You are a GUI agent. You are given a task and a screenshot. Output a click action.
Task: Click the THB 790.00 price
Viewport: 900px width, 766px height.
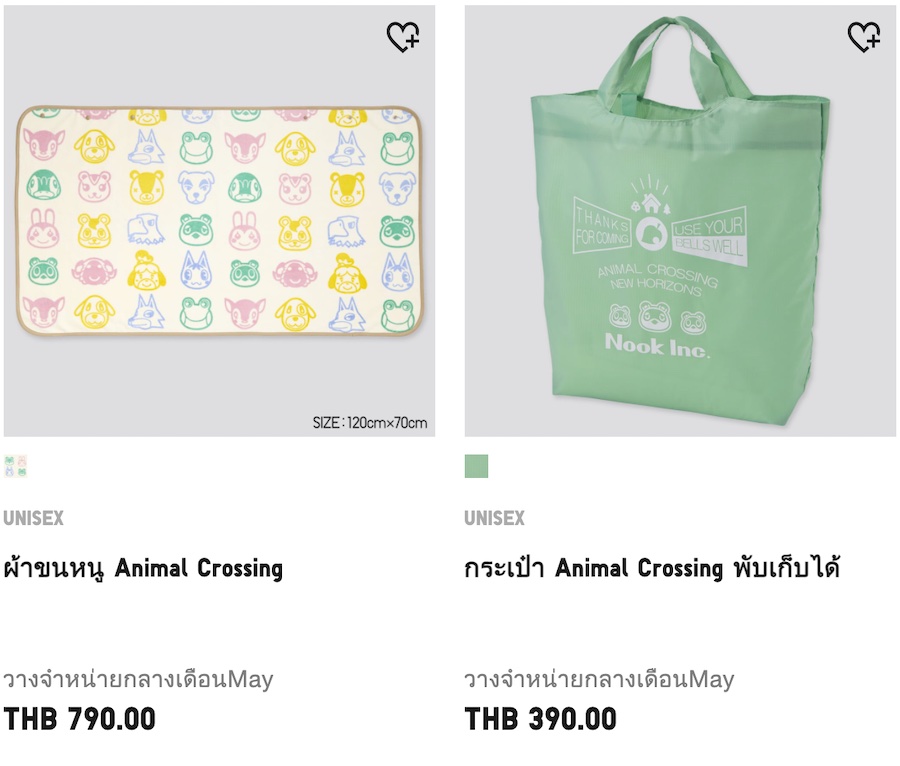[79, 719]
